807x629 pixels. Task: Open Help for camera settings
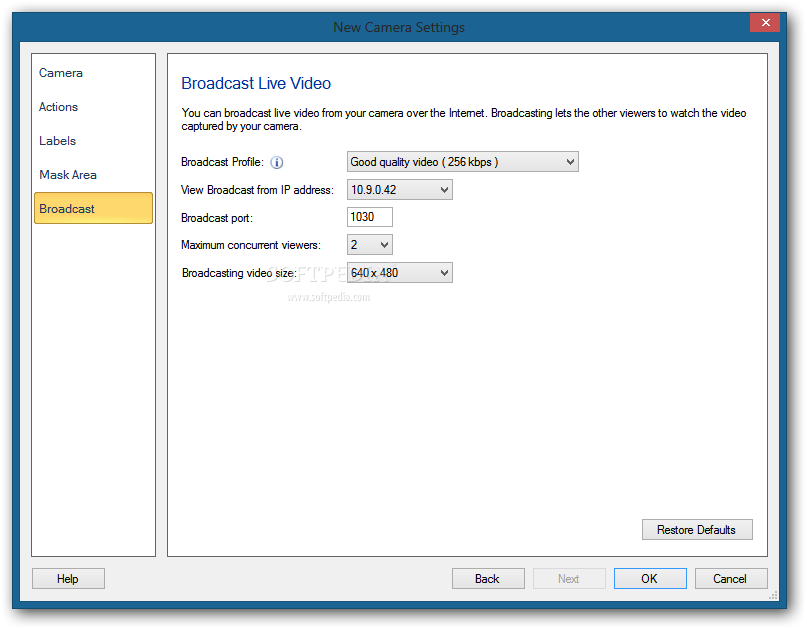click(68, 579)
